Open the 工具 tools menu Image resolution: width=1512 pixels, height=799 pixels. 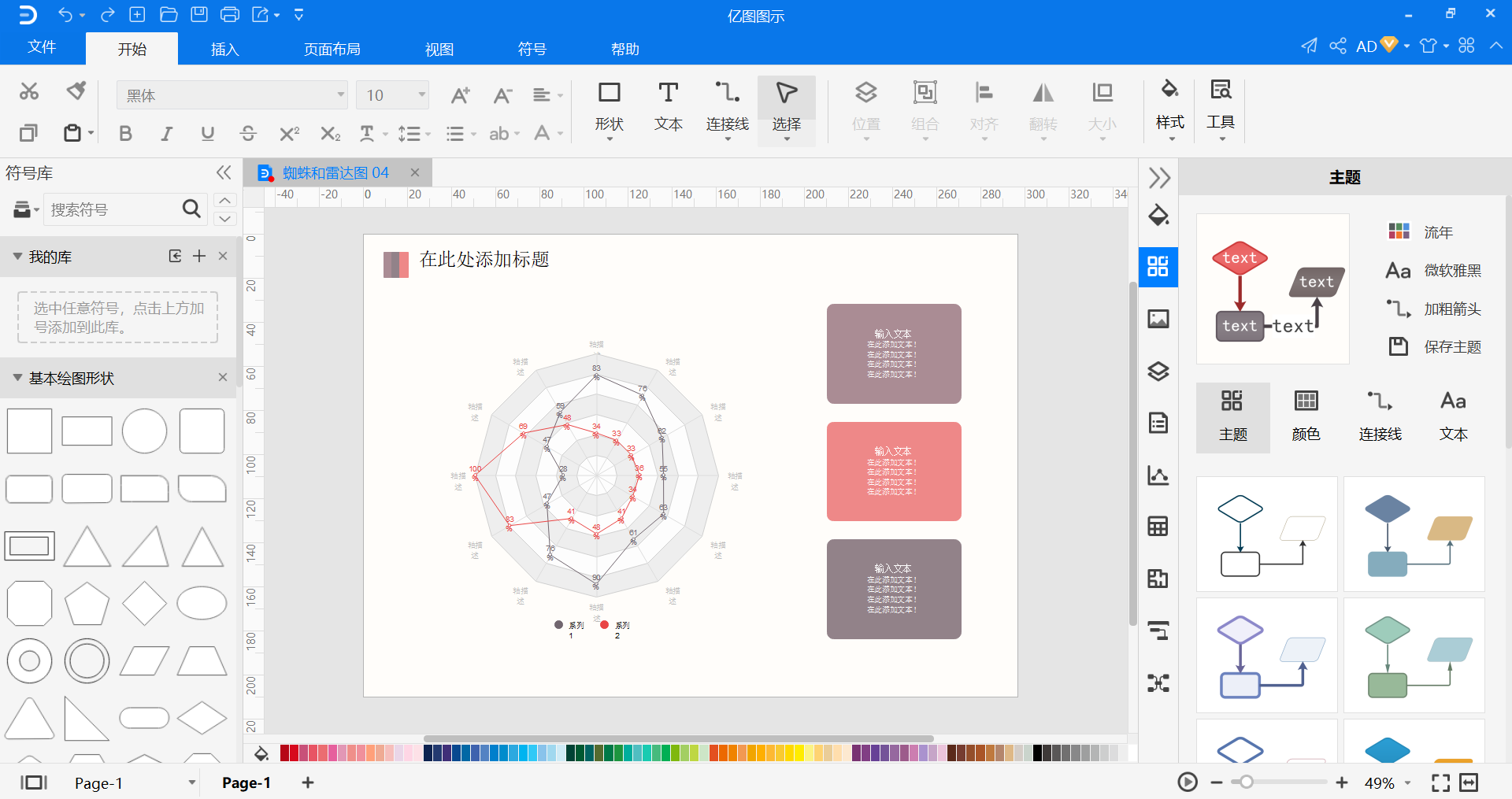click(x=1221, y=109)
